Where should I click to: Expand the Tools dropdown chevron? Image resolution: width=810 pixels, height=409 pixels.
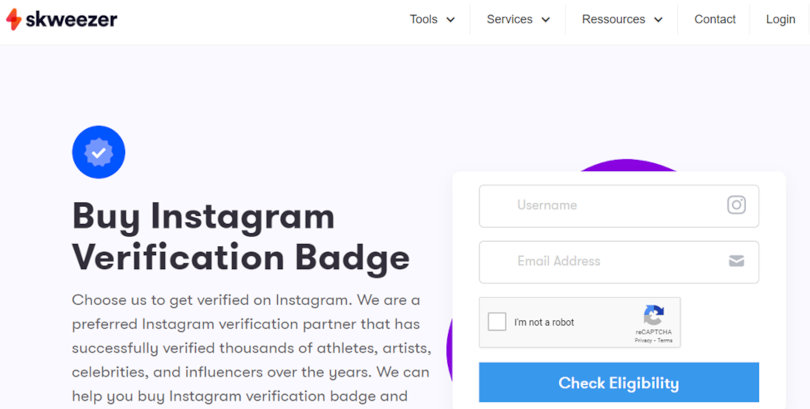click(x=450, y=20)
